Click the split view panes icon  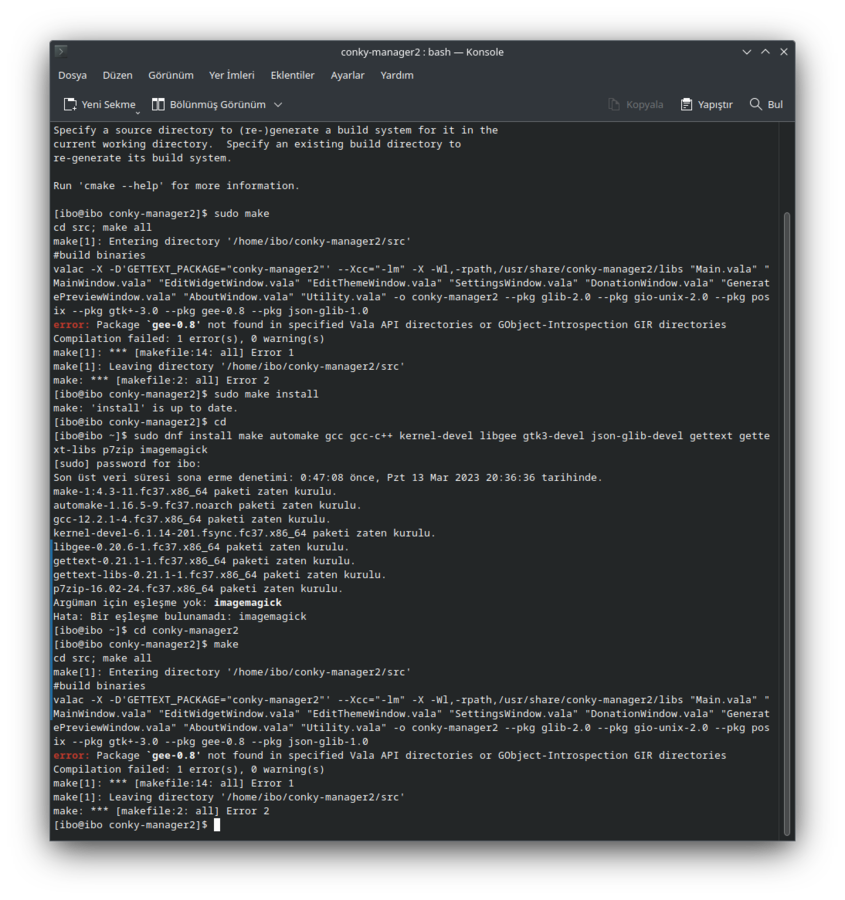pos(158,104)
